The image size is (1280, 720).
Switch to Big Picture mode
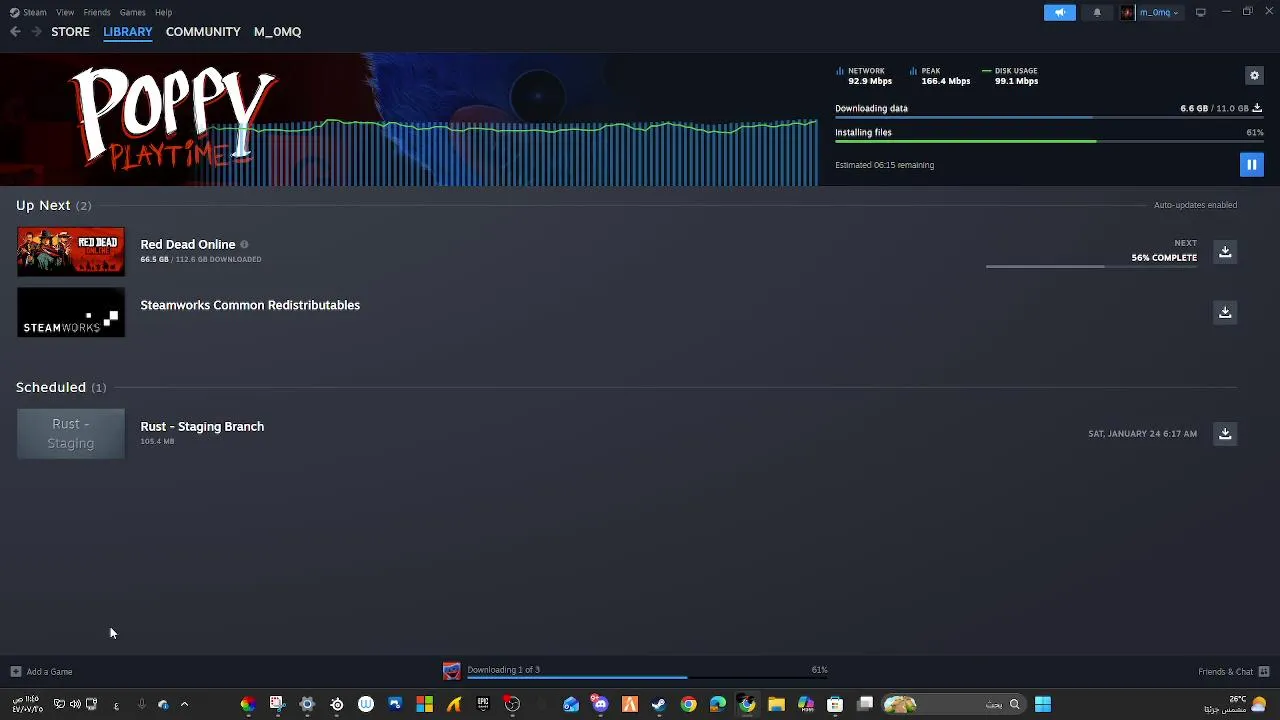click(1201, 12)
